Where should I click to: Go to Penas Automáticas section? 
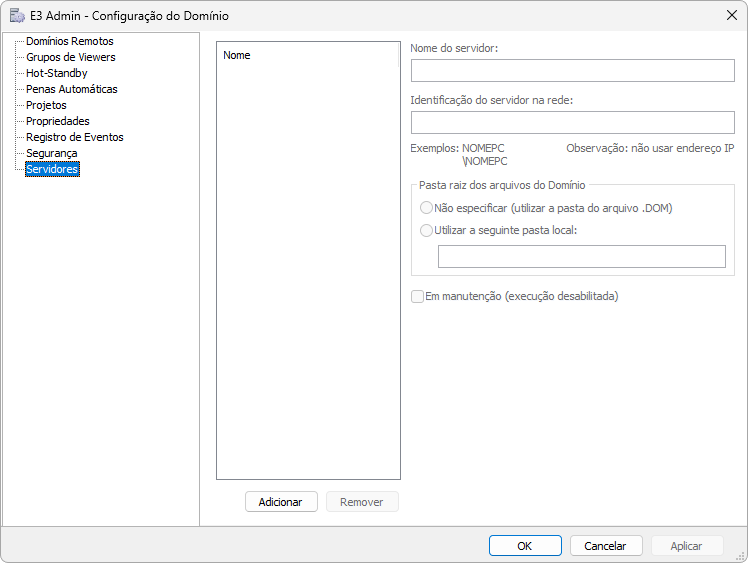point(71,89)
